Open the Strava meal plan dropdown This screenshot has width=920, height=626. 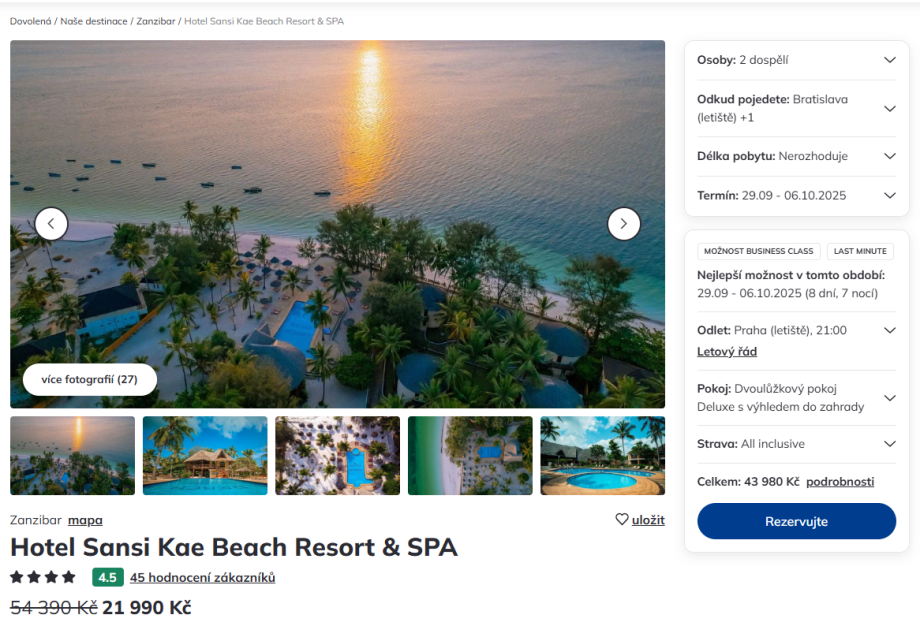[889, 444]
